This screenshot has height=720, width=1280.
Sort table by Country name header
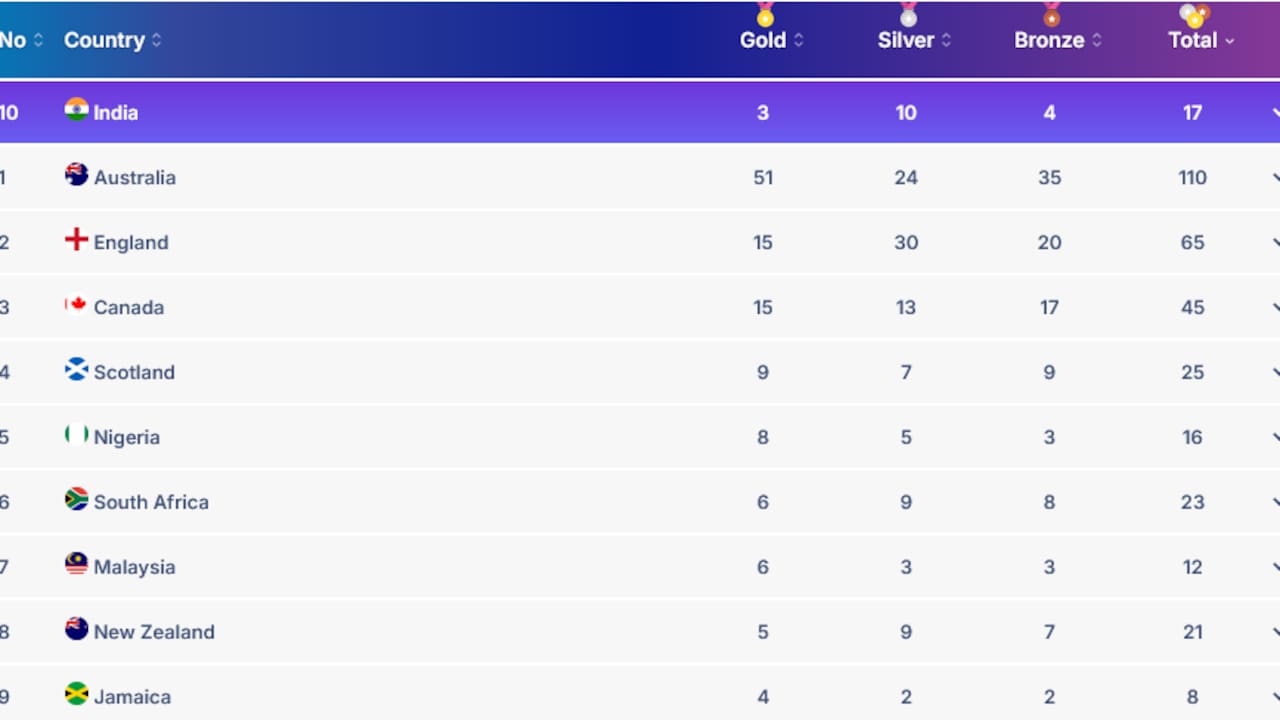pos(113,40)
